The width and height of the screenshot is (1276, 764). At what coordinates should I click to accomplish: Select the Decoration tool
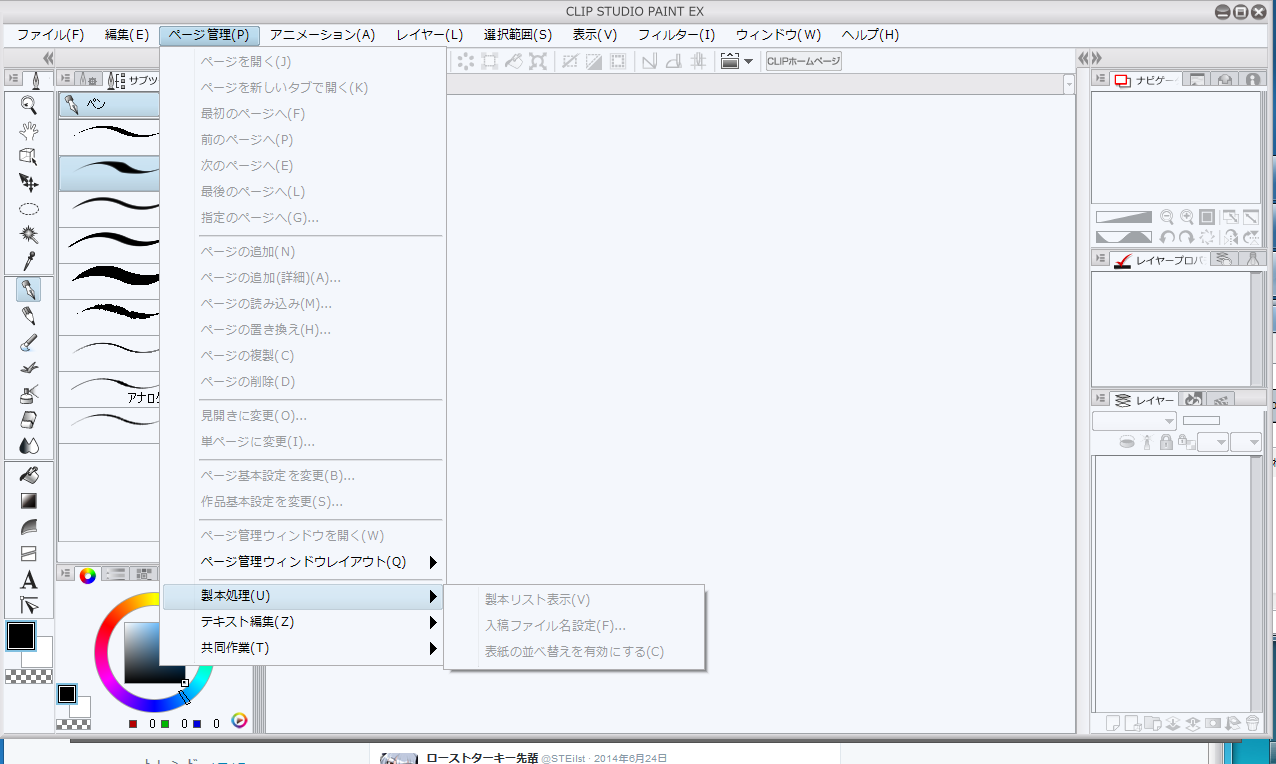click(x=29, y=368)
